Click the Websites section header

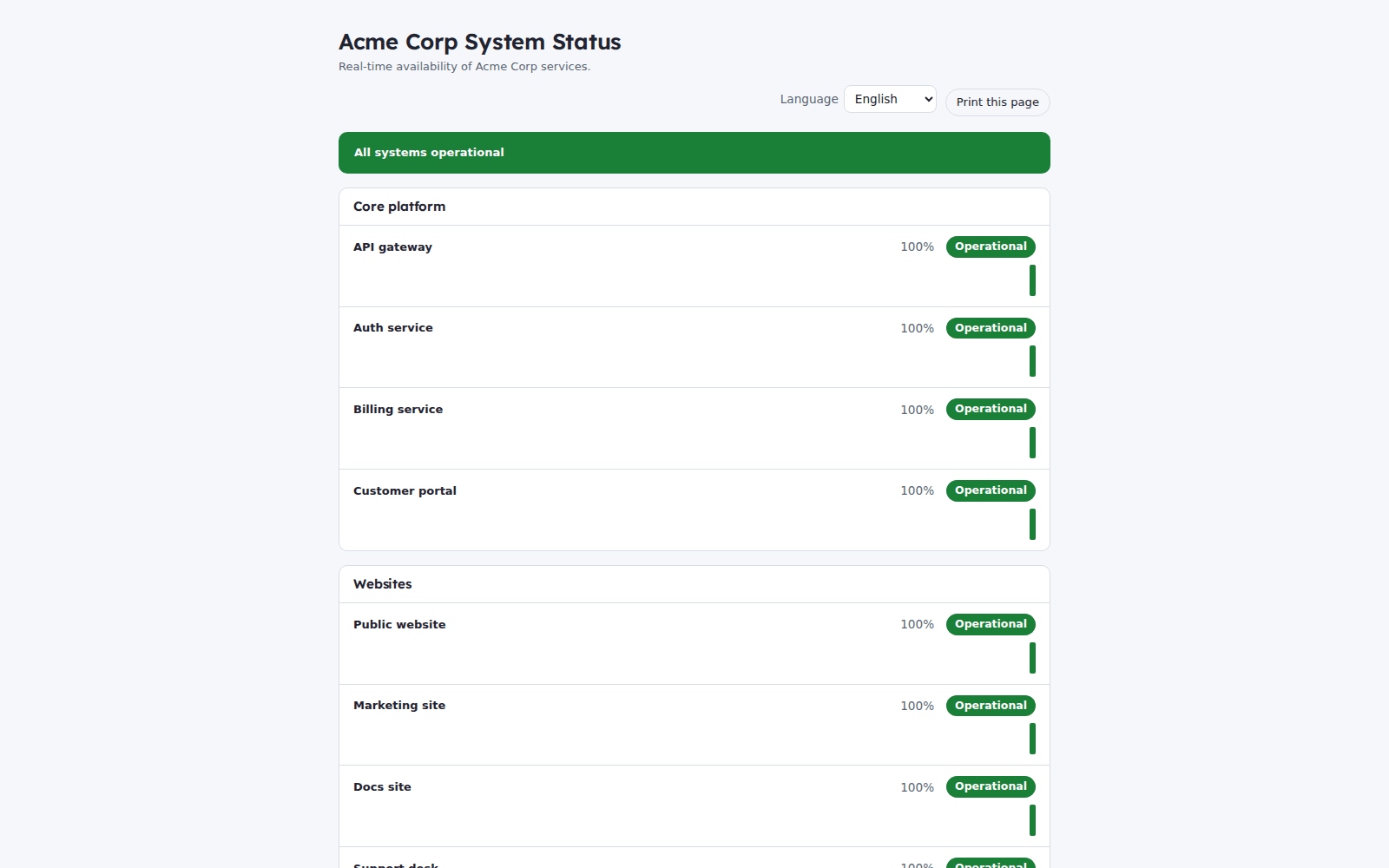point(694,584)
